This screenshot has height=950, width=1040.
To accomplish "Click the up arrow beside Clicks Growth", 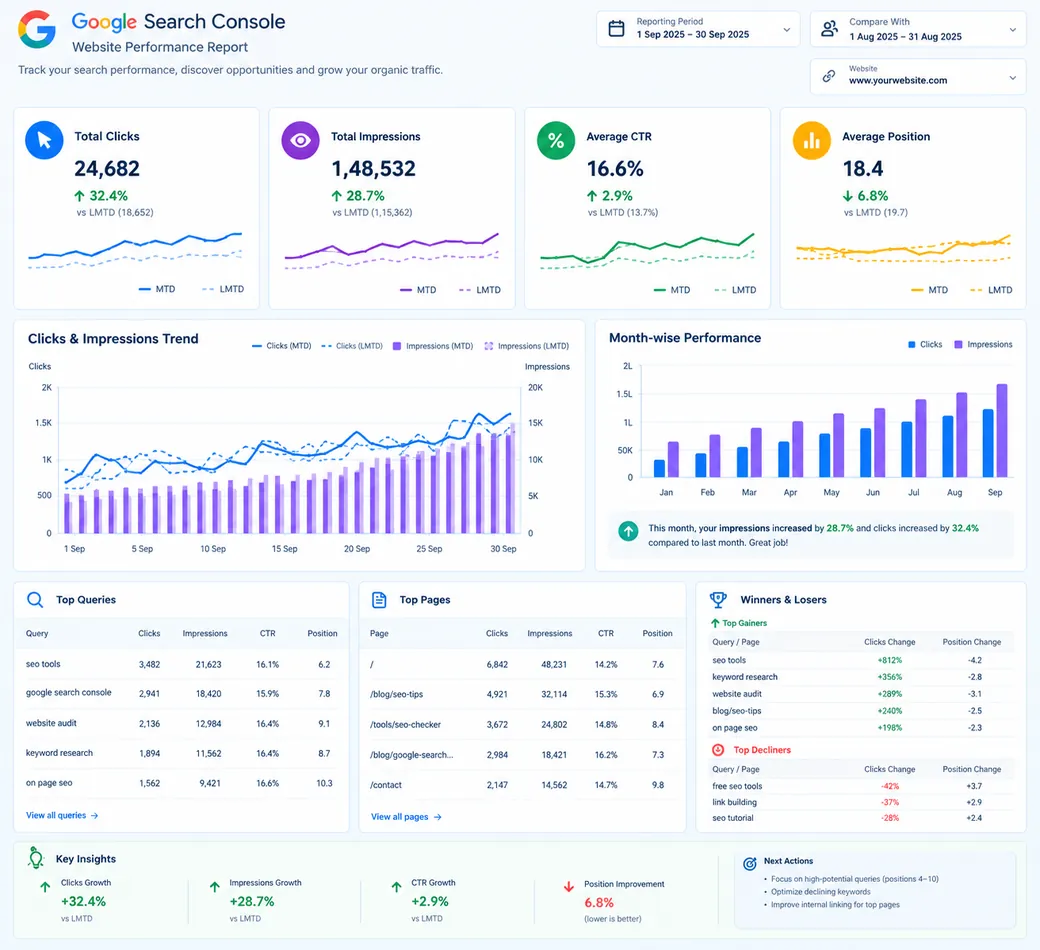I will [45, 886].
